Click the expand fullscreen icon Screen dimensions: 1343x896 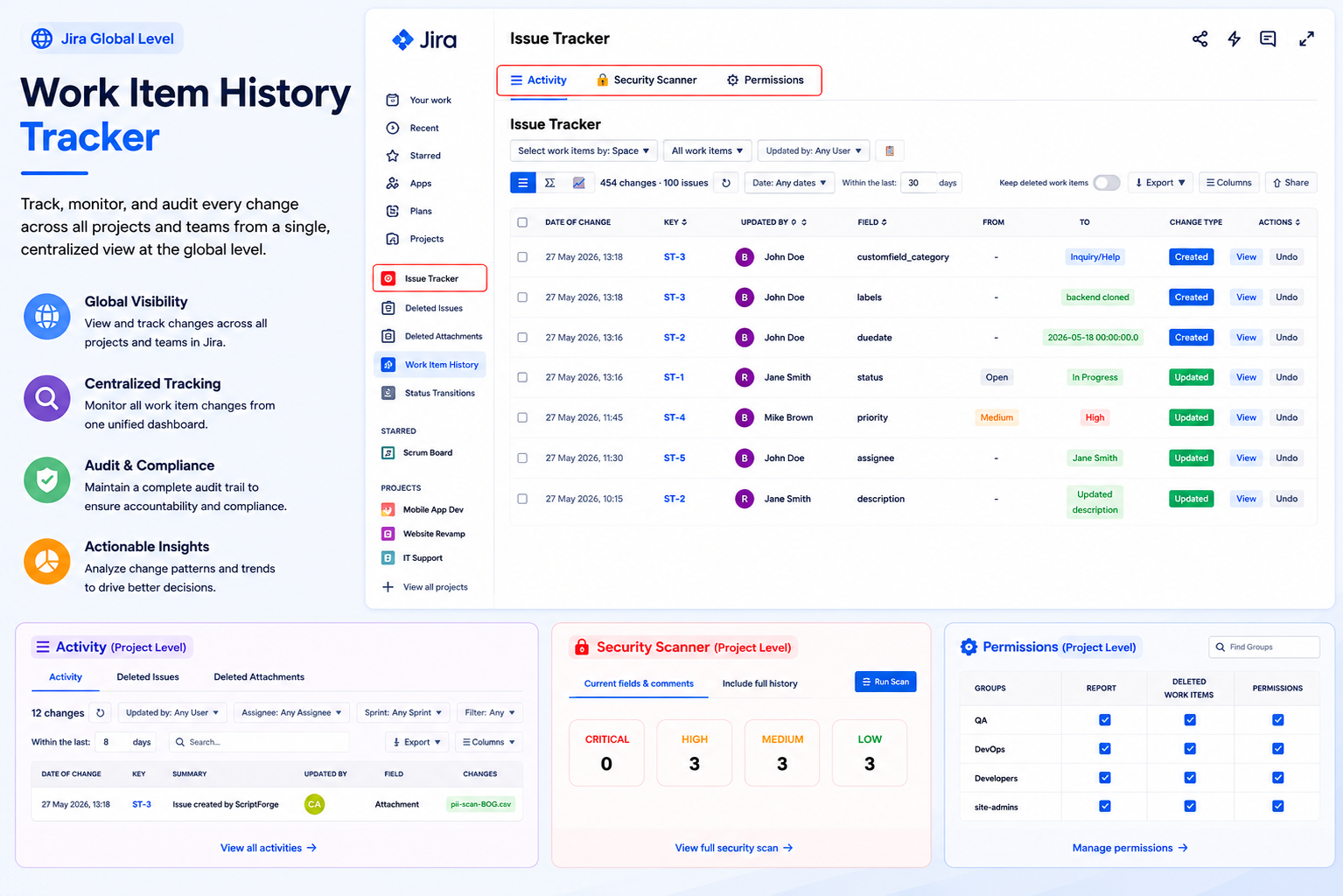pos(1306,38)
